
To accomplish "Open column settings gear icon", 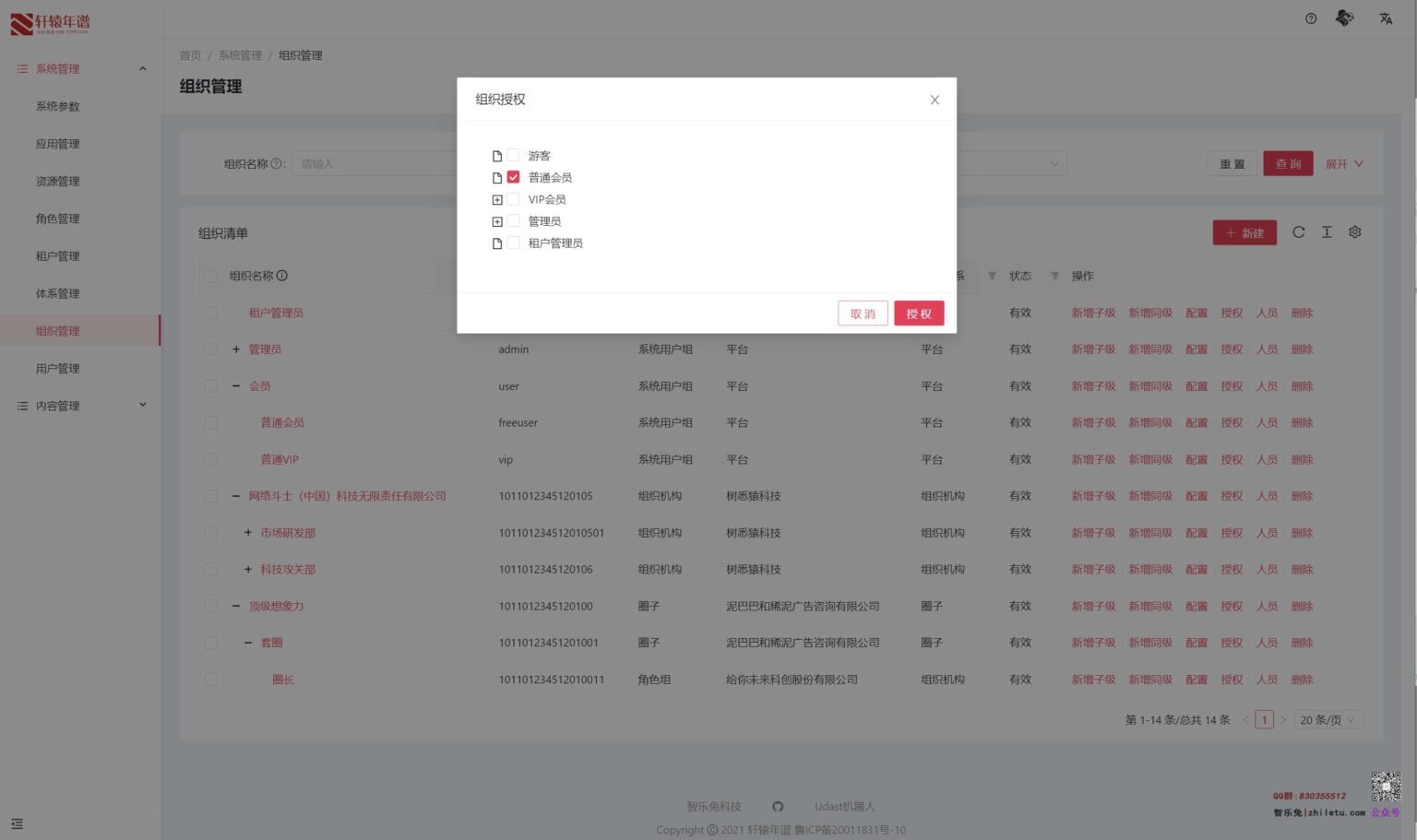I will pyautogui.click(x=1355, y=232).
